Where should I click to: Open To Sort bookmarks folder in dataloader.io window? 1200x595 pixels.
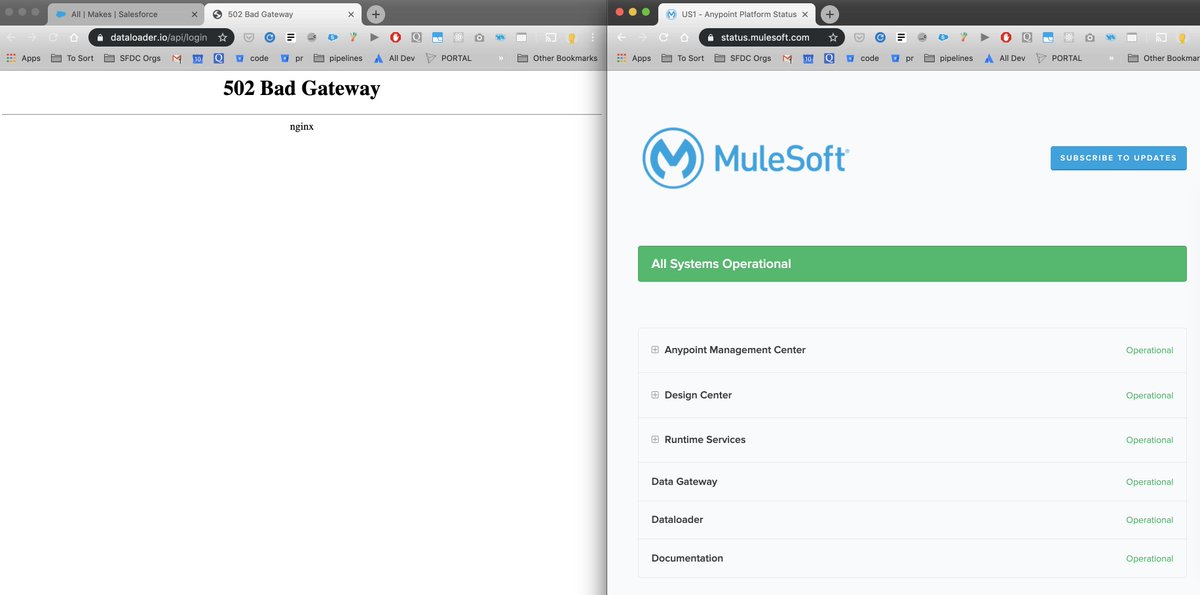72,58
